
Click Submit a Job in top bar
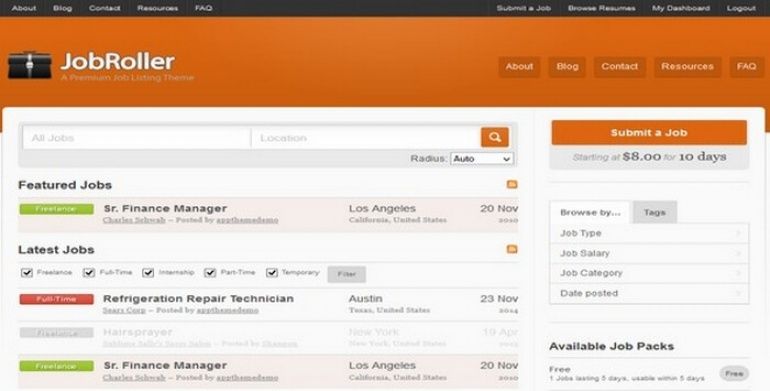tap(523, 8)
